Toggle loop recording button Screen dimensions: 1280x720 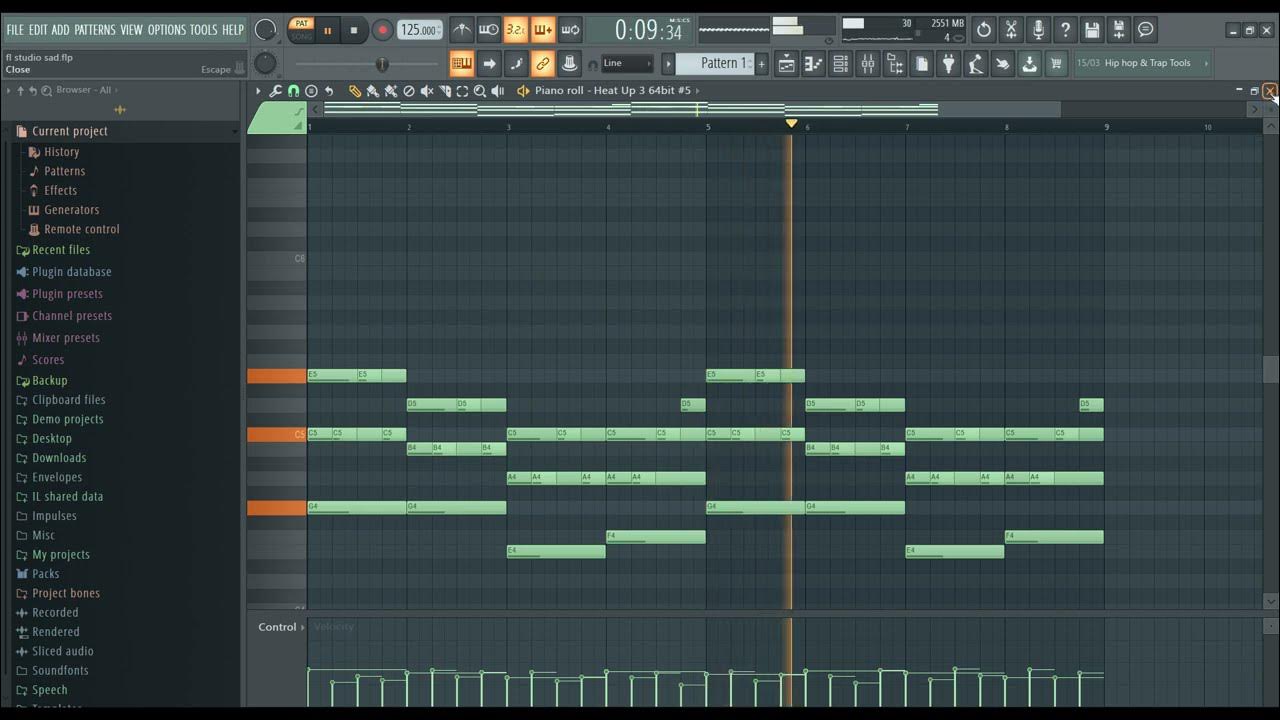coord(570,30)
